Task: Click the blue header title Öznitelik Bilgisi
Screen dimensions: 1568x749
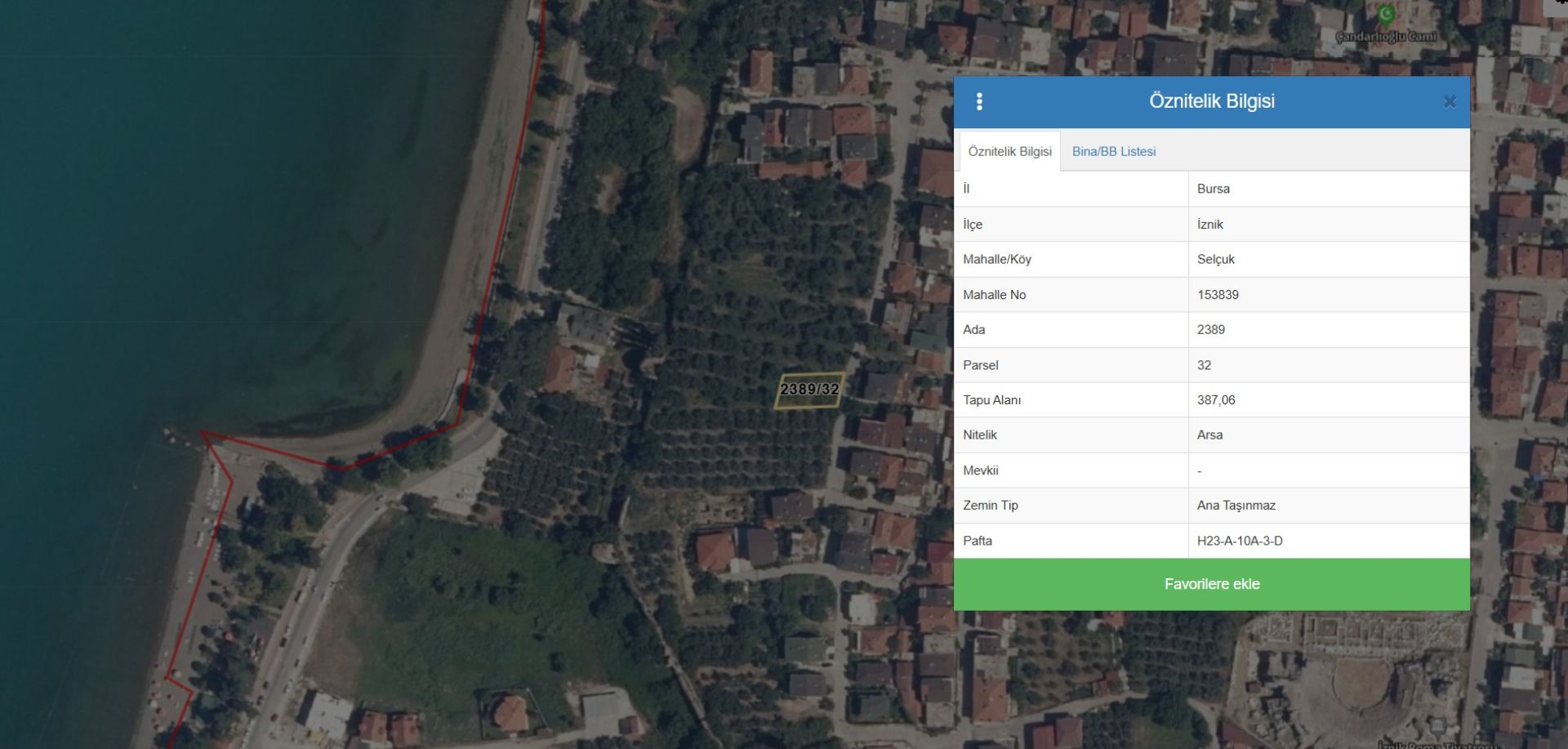Action: 1211,101
